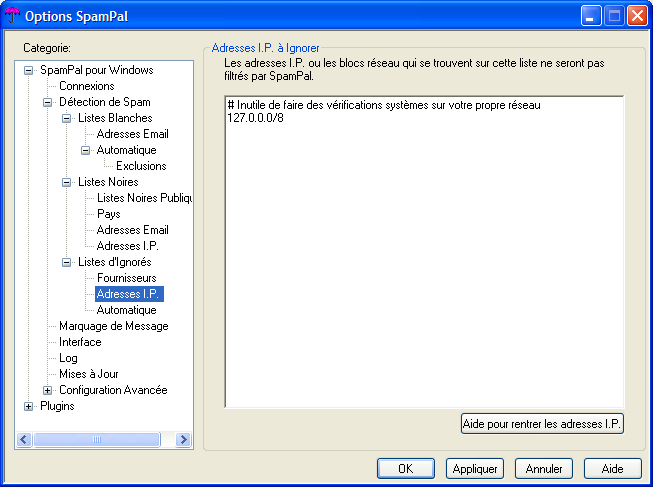Expand the Configuration Avancée node
This screenshot has width=653, height=487.
[x=47, y=390]
